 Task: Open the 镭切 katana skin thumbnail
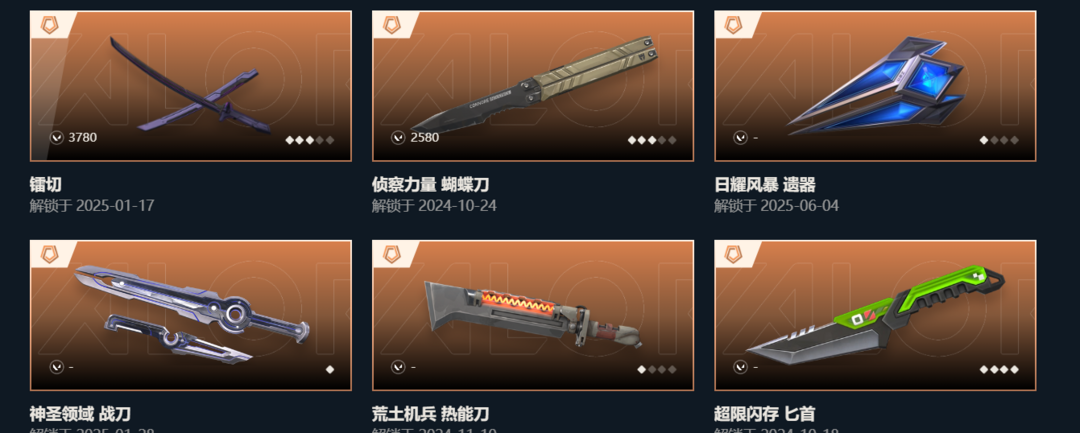[191, 86]
